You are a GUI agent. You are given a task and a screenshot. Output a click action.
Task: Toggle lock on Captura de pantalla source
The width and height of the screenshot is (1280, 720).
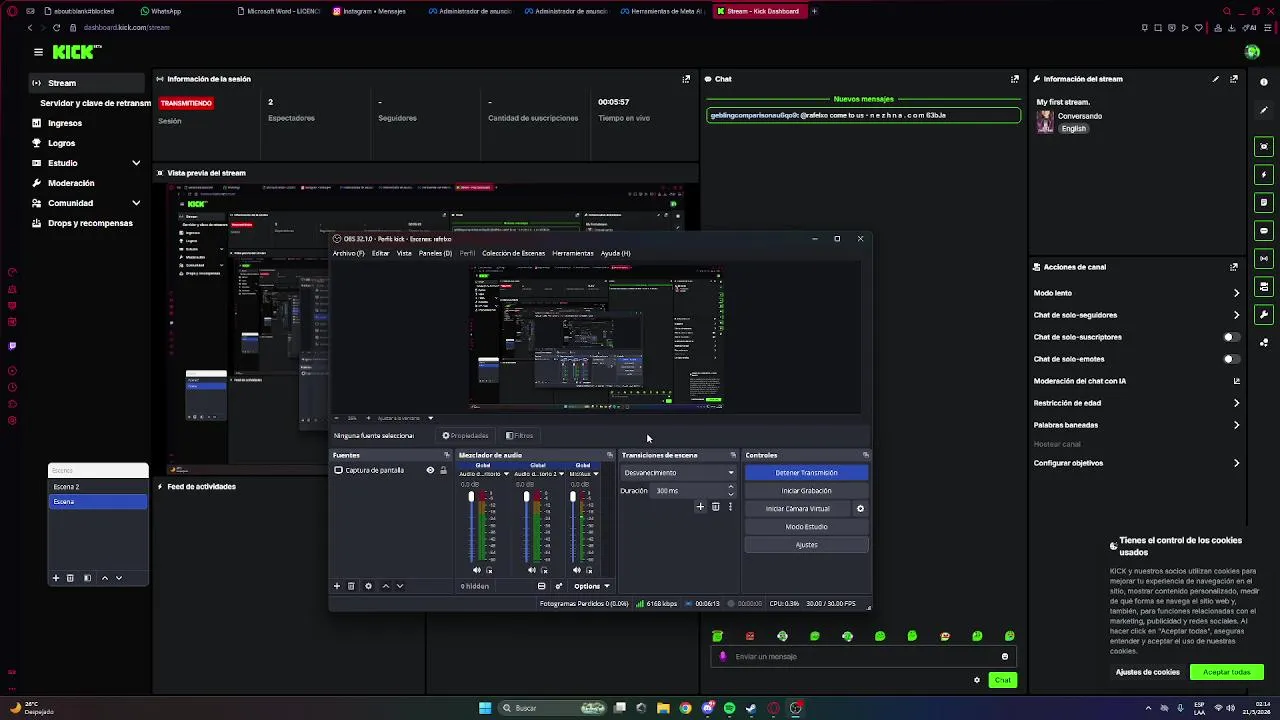point(443,470)
